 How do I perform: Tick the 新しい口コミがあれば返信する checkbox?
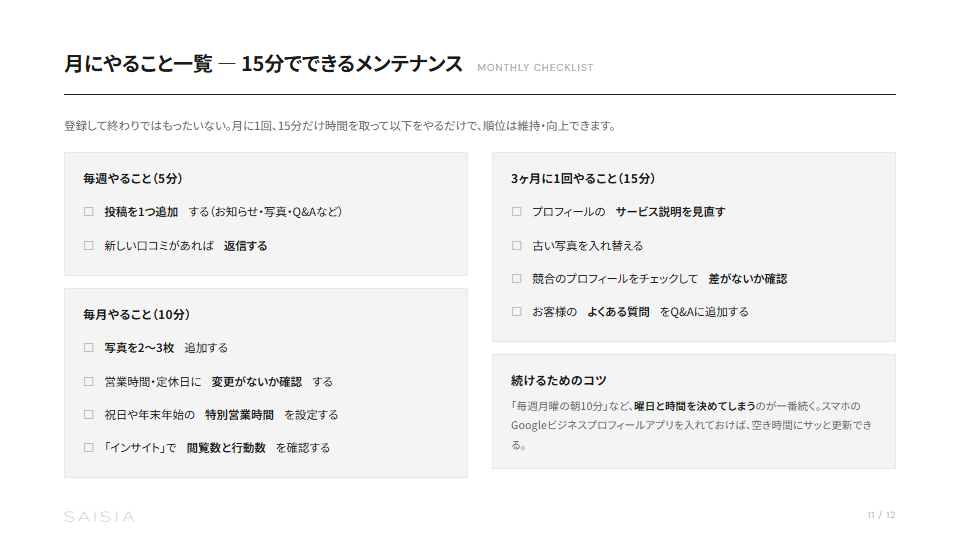pyautogui.click(x=89, y=246)
